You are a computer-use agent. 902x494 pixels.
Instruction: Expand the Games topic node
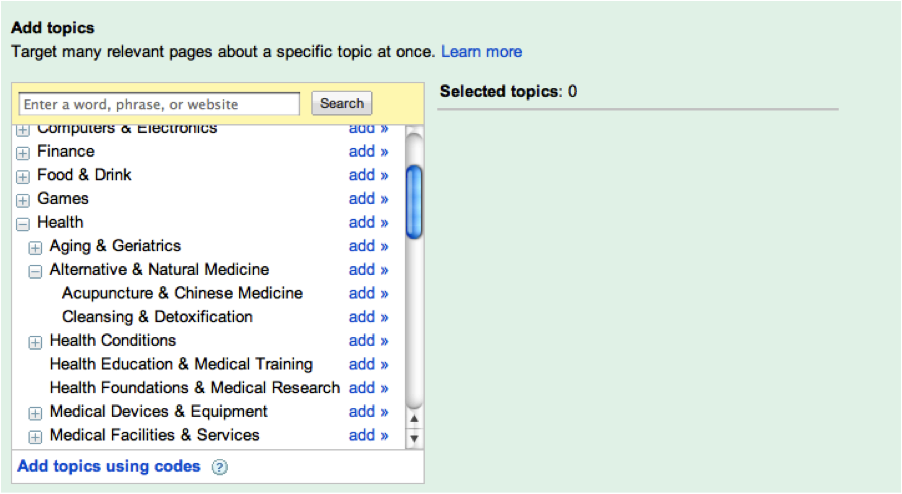22,200
